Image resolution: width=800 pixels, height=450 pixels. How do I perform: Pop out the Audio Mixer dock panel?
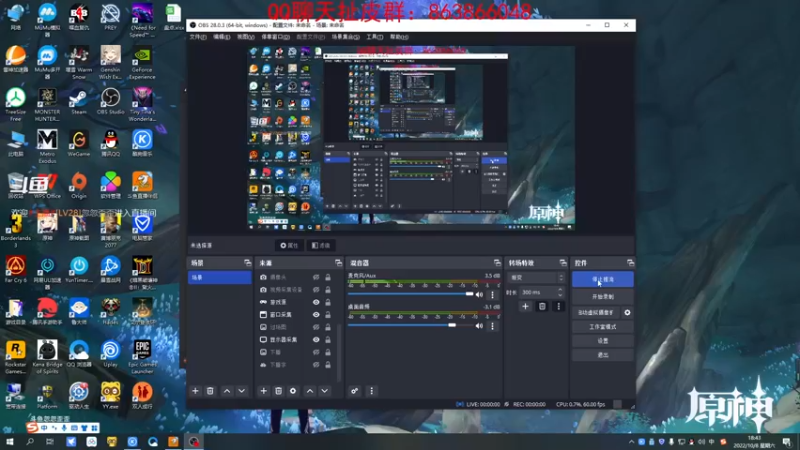[x=497, y=263]
